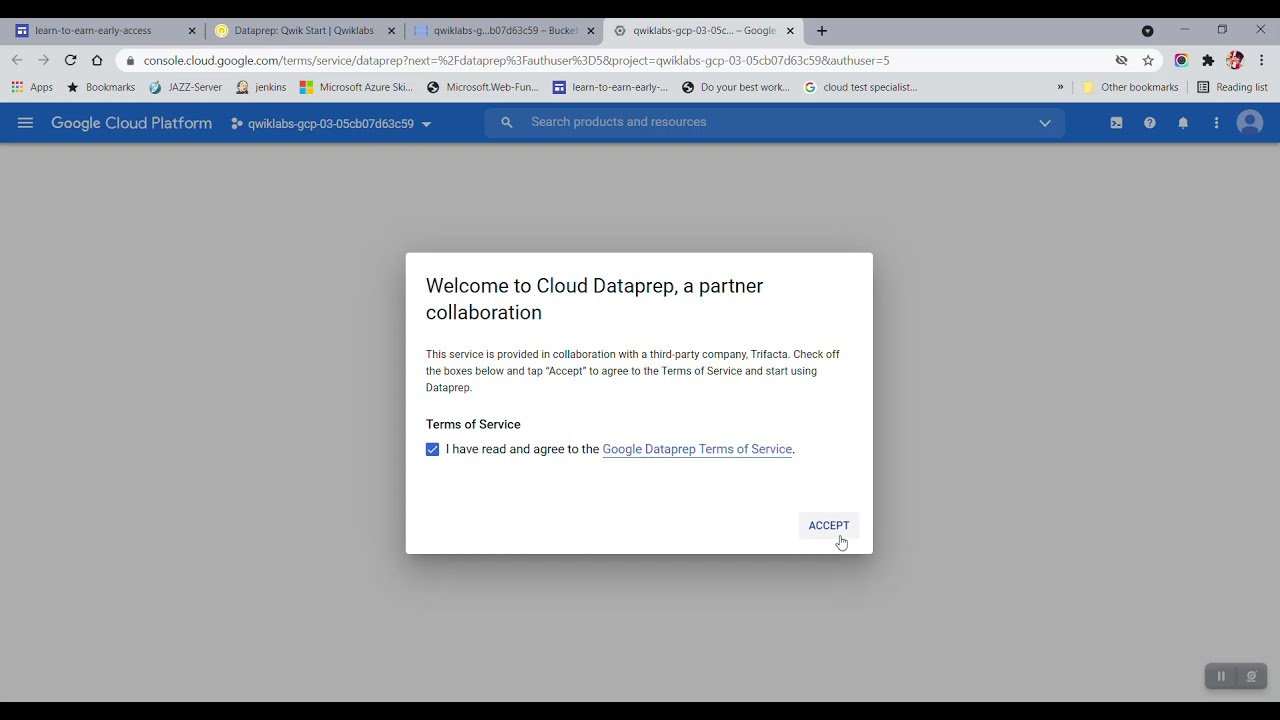The image size is (1280, 720).
Task: Uncheck the Terms of Service agreement checkbox
Action: pyautogui.click(x=432, y=450)
